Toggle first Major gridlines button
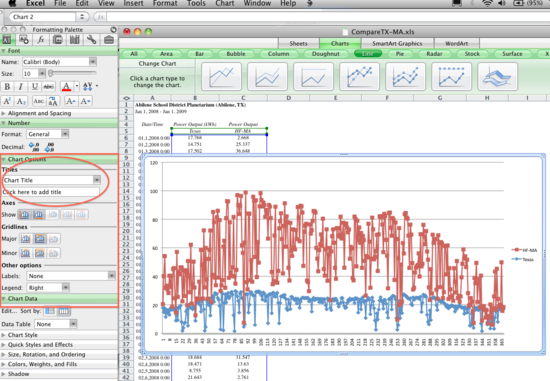The width and height of the screenshot is (550, 381). coord(26,239)
